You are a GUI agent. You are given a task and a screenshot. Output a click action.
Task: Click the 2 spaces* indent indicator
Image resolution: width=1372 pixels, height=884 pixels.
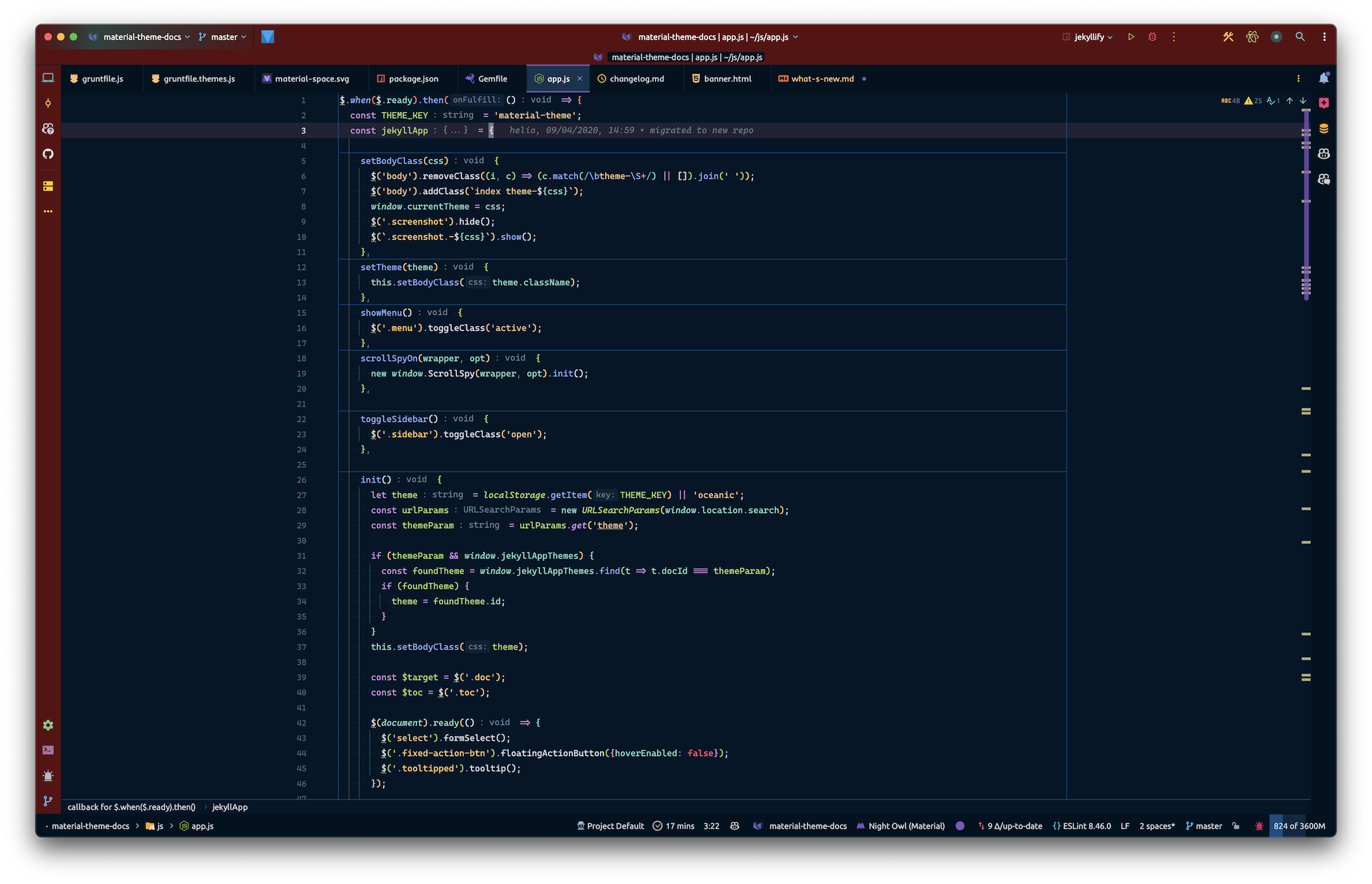(x=1157, y=826)
